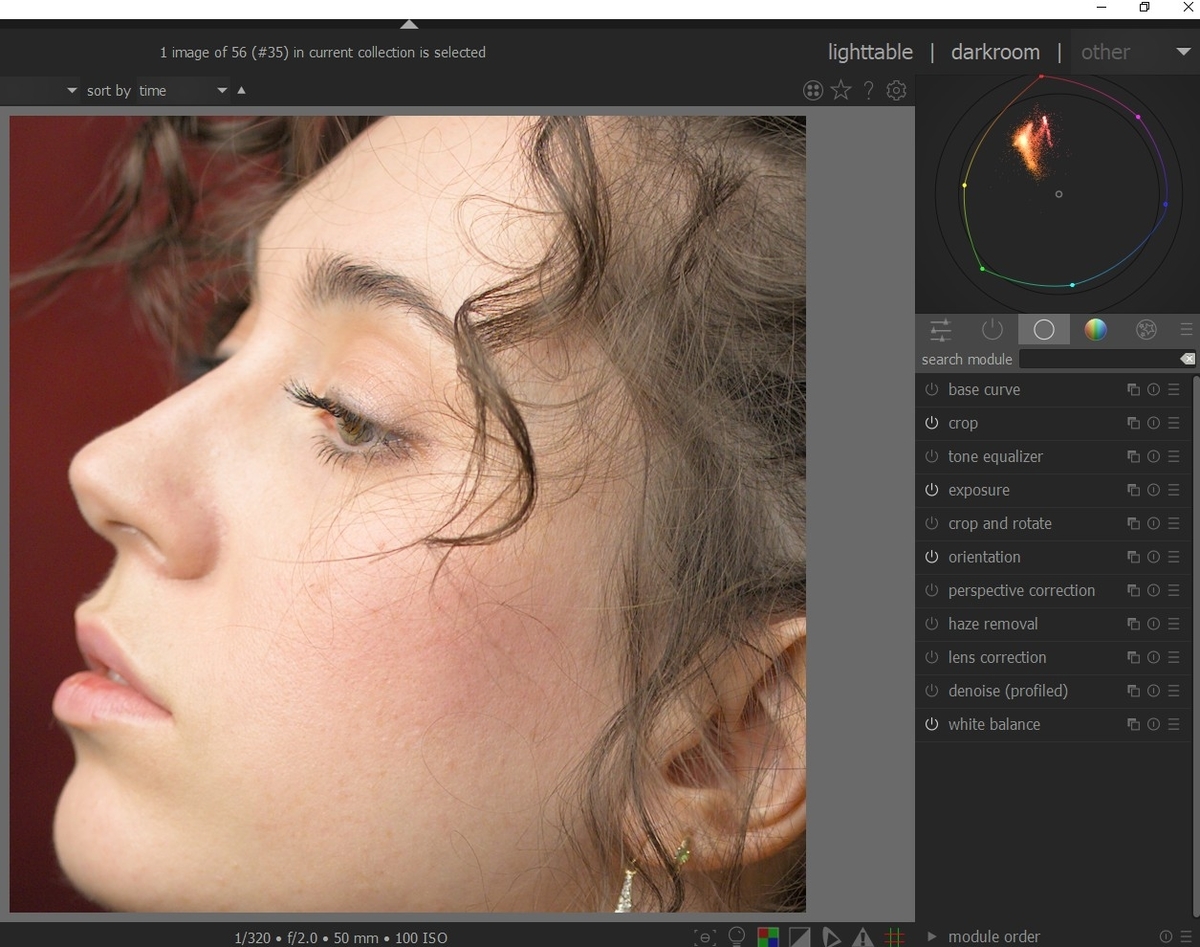The width and height of the screenshot is (1200, 947).
Task: Reset white balance parameters
Action: coord(1153,724)
